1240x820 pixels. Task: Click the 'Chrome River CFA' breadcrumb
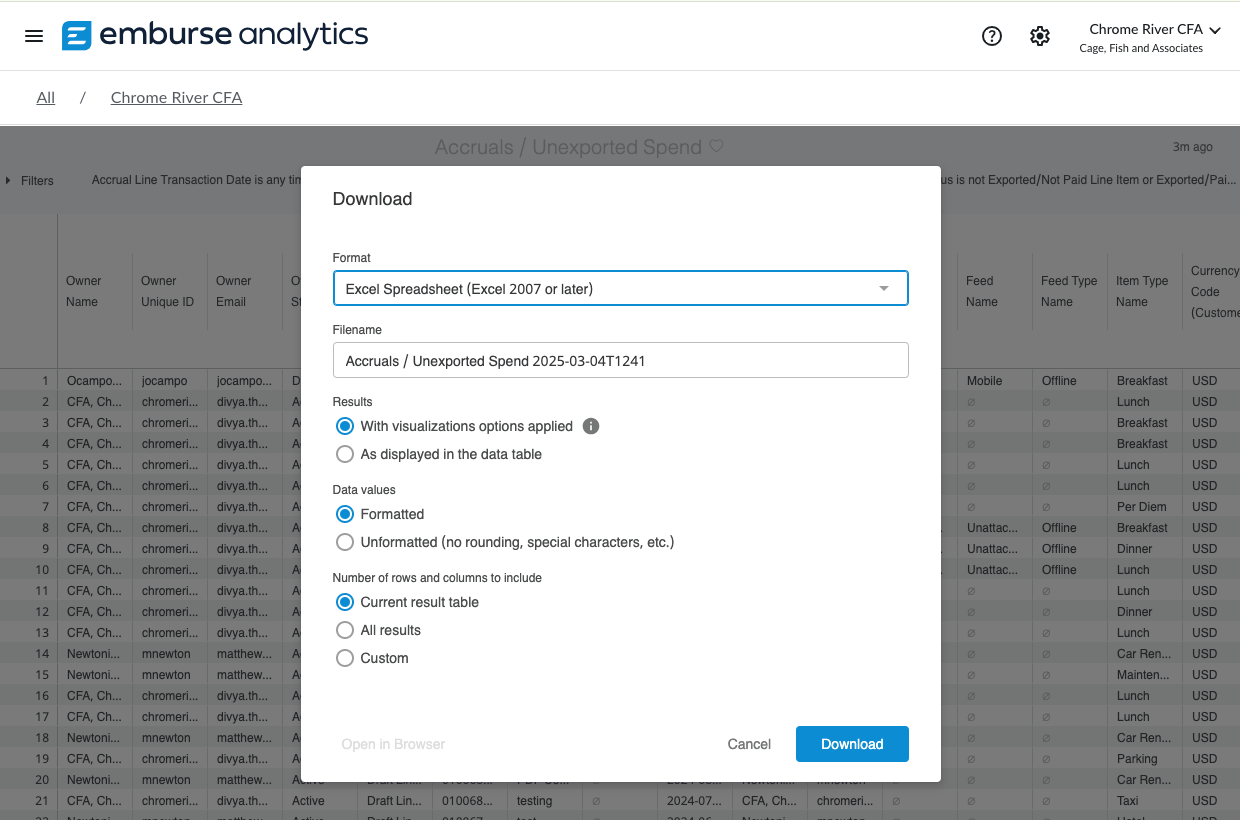coord(176,97)
